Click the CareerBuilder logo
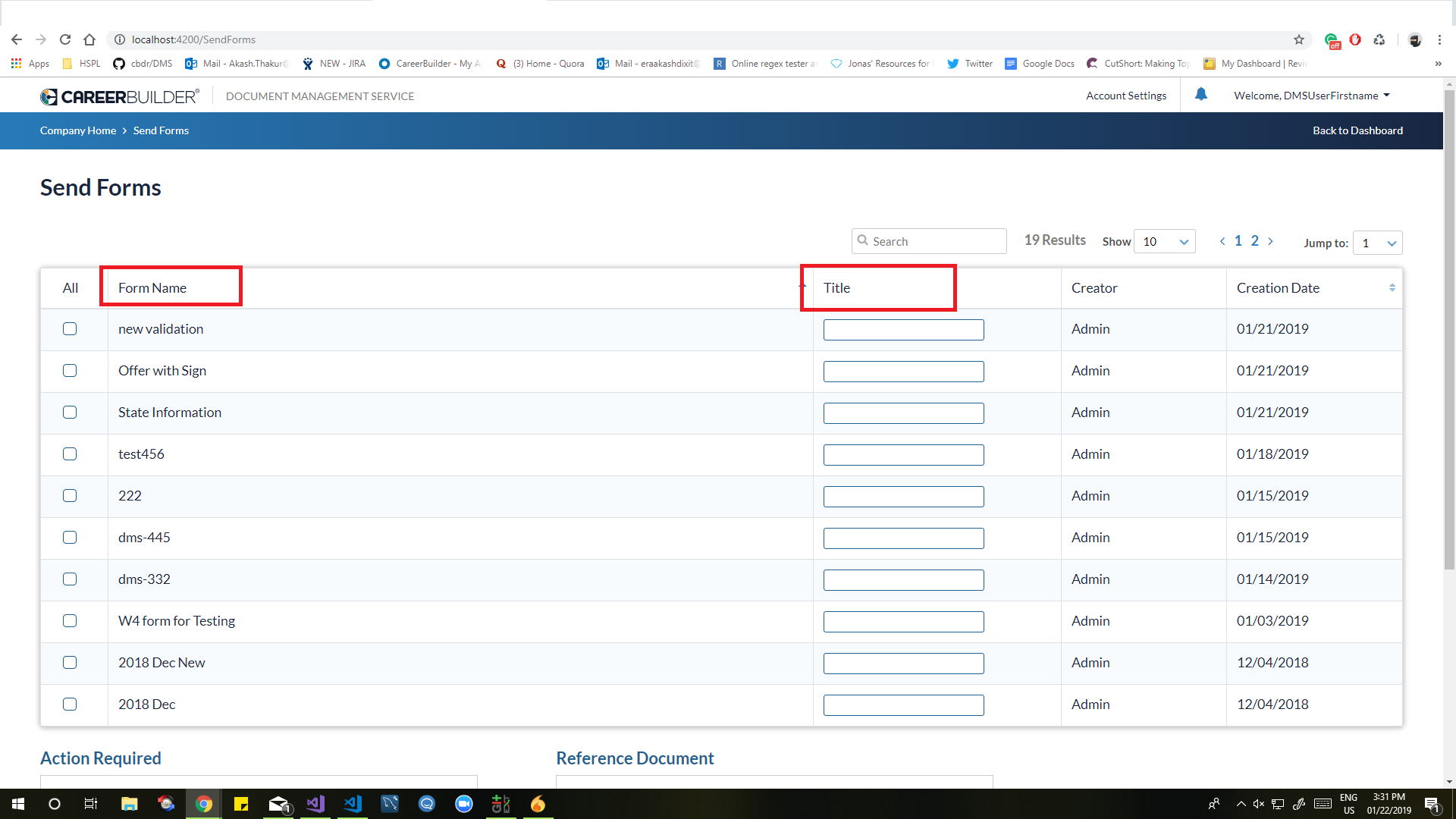Image resolution: width=1456 pixels, height=819 pixels. pyautogui.click(x=120, y=96)
